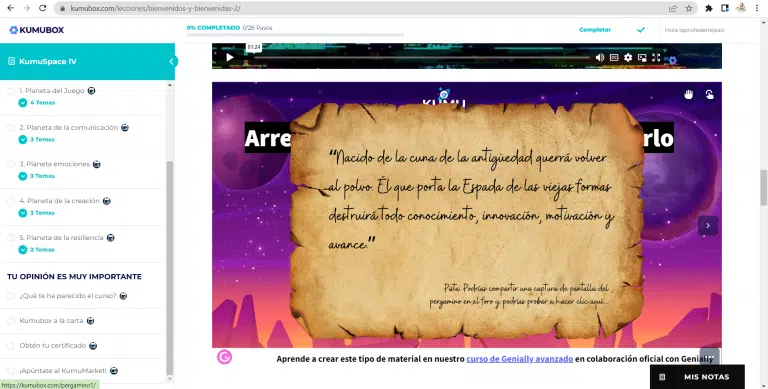The height and width of the screenshot is (389, 768).
Task: Play the lesson video
Action: (229, 57)
